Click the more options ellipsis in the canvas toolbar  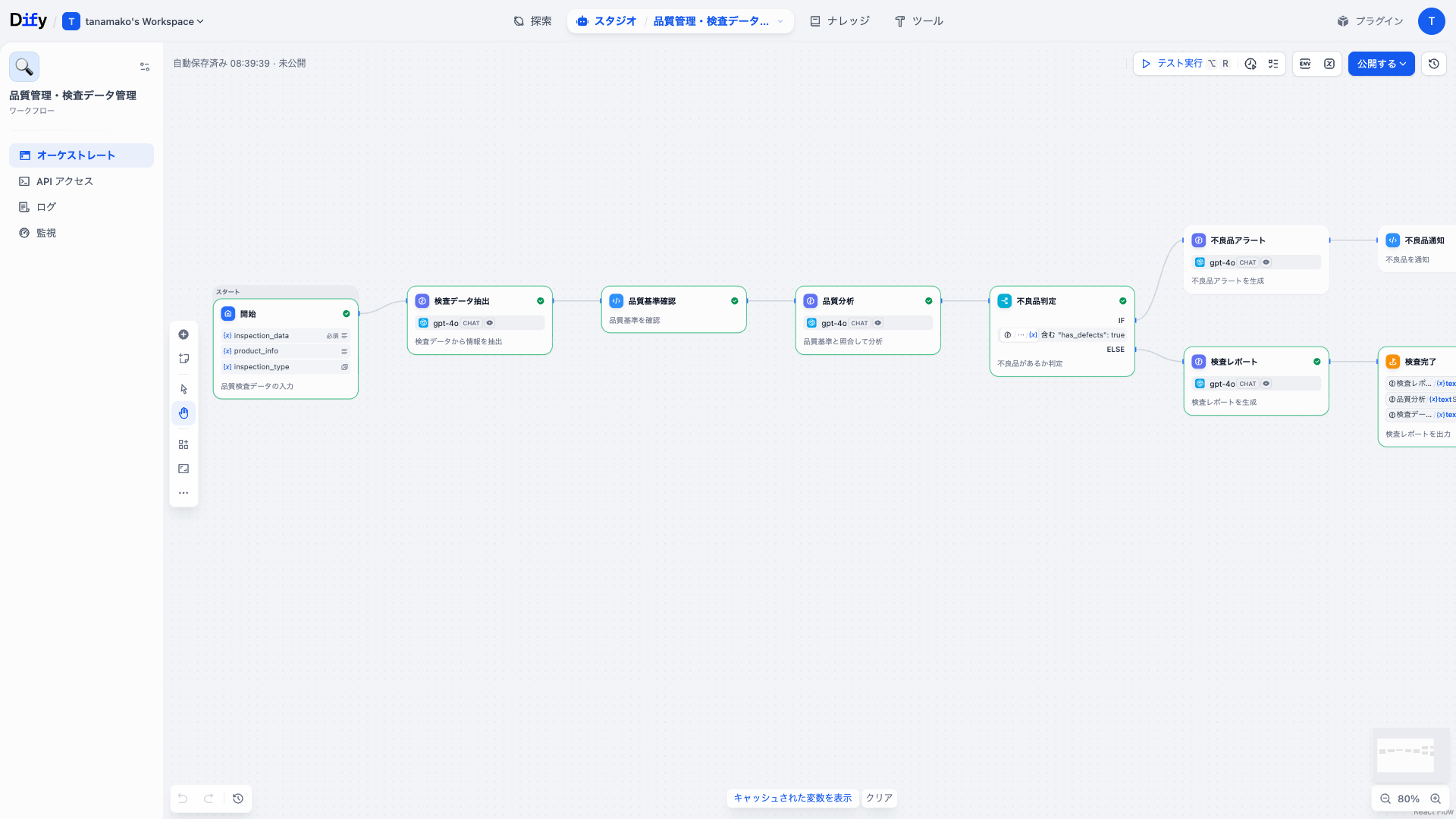184,492
